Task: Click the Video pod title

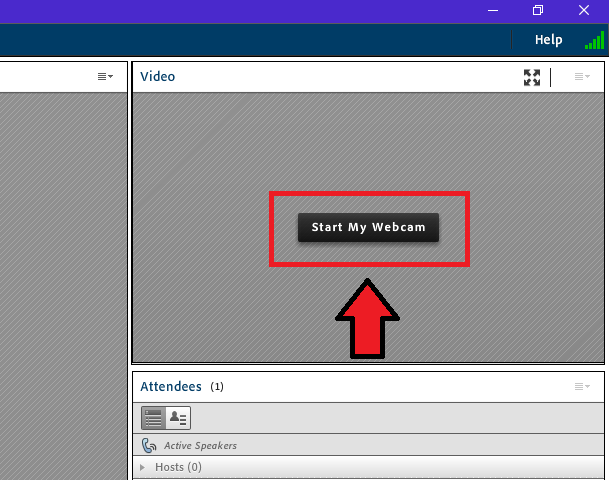Action: coord(157,76)
